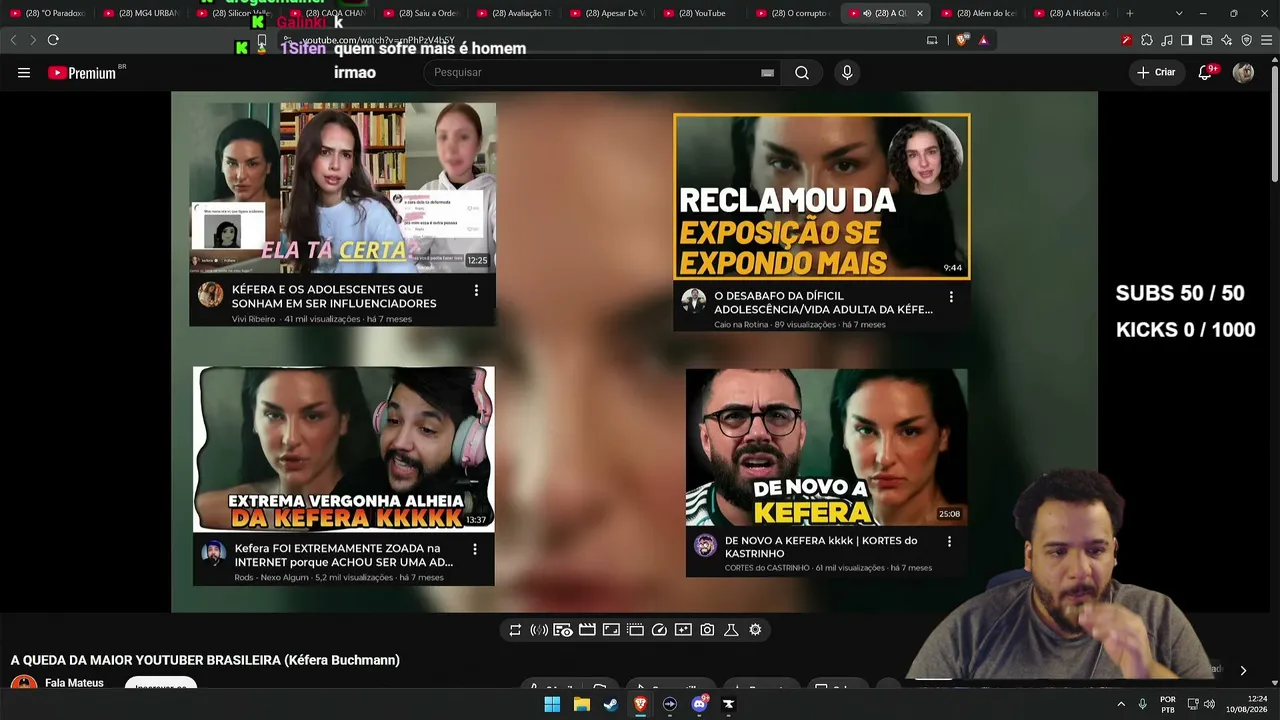Open the Brave Shields lion icon
This screenshot has width=1280, height=720.
(x=963, y=40)
